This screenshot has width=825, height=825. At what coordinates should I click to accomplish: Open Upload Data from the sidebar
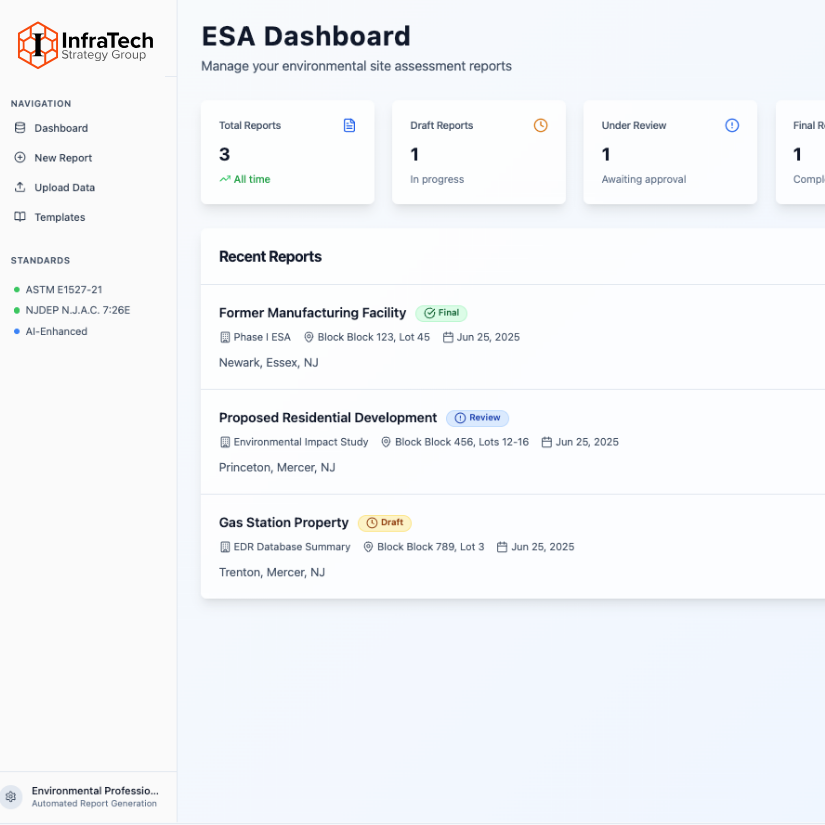pos(64,188)
